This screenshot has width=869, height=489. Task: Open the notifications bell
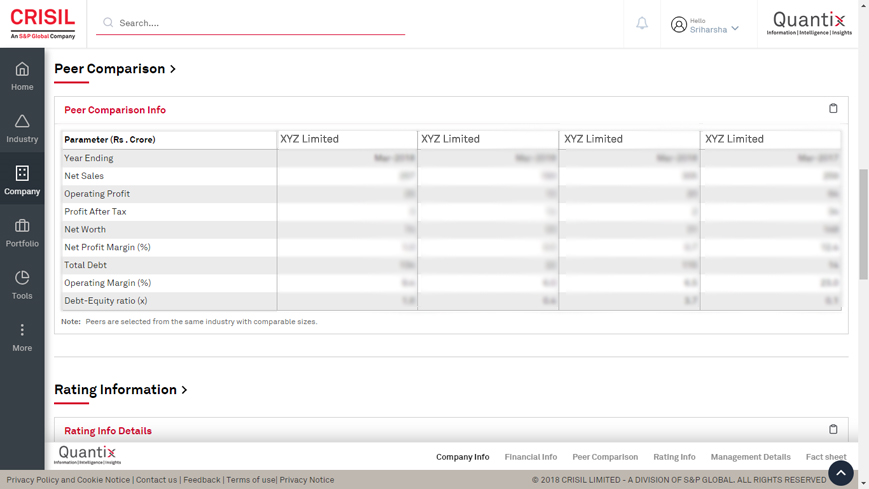pos(642,23)
